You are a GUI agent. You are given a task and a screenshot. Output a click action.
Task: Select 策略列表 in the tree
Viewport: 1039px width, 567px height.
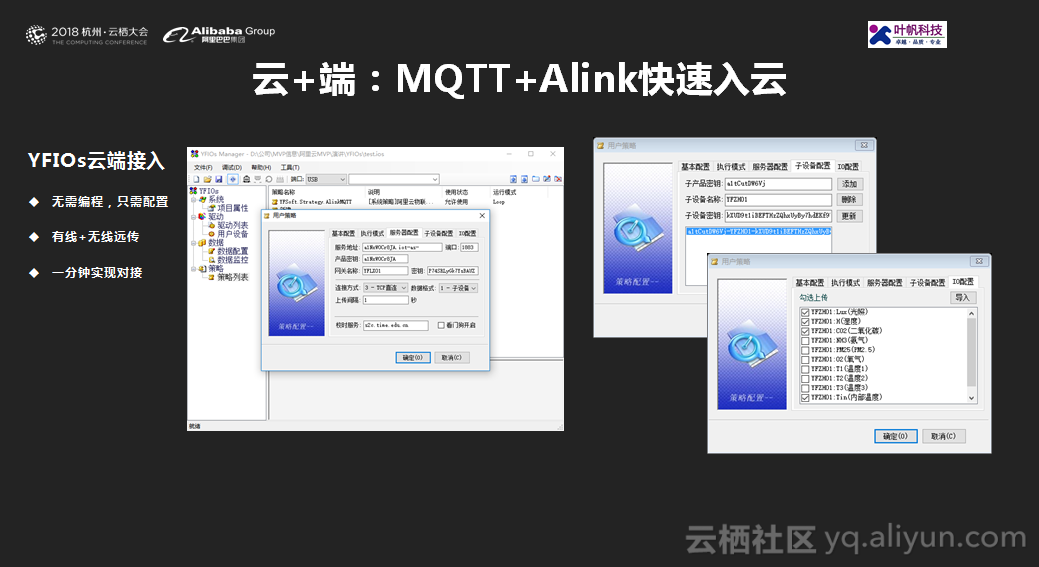(x=233, y=277)
